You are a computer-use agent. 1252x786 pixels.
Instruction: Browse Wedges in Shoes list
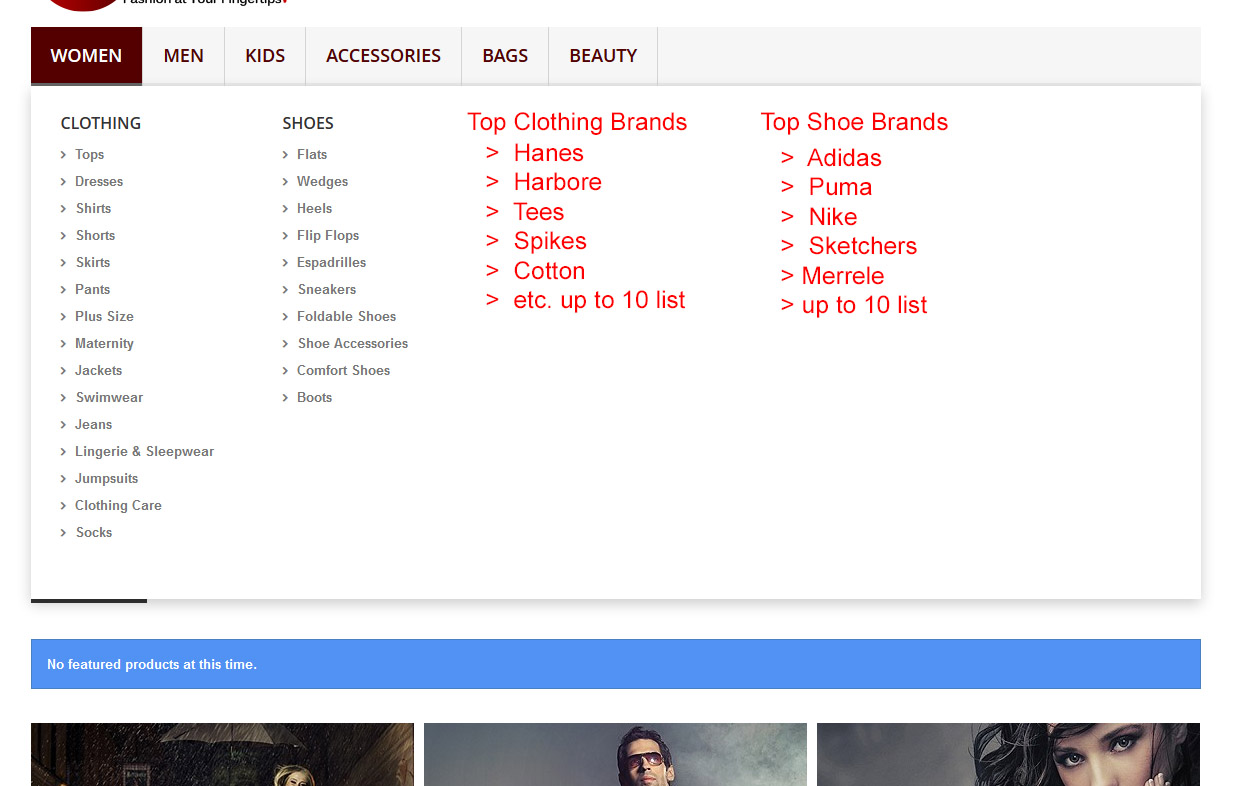coord(322,181)
